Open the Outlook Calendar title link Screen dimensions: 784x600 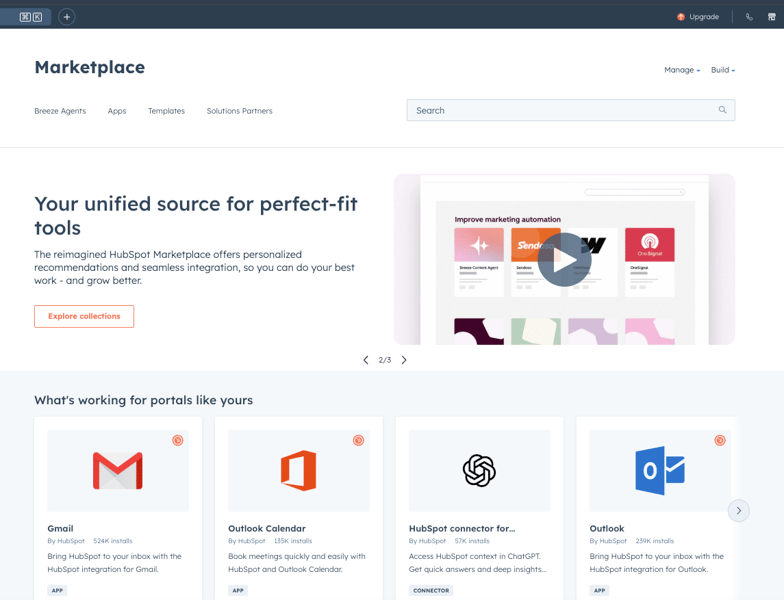pyautogui.click(x=267, y=528)
